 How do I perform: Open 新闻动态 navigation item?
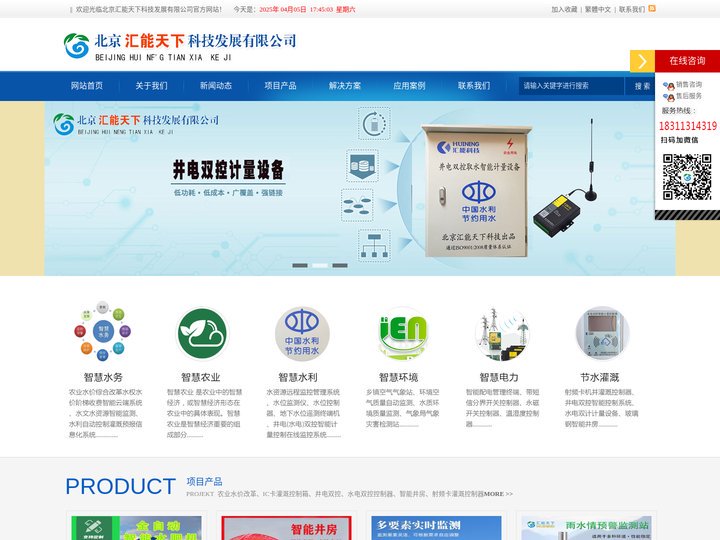[x=216, y=86]
